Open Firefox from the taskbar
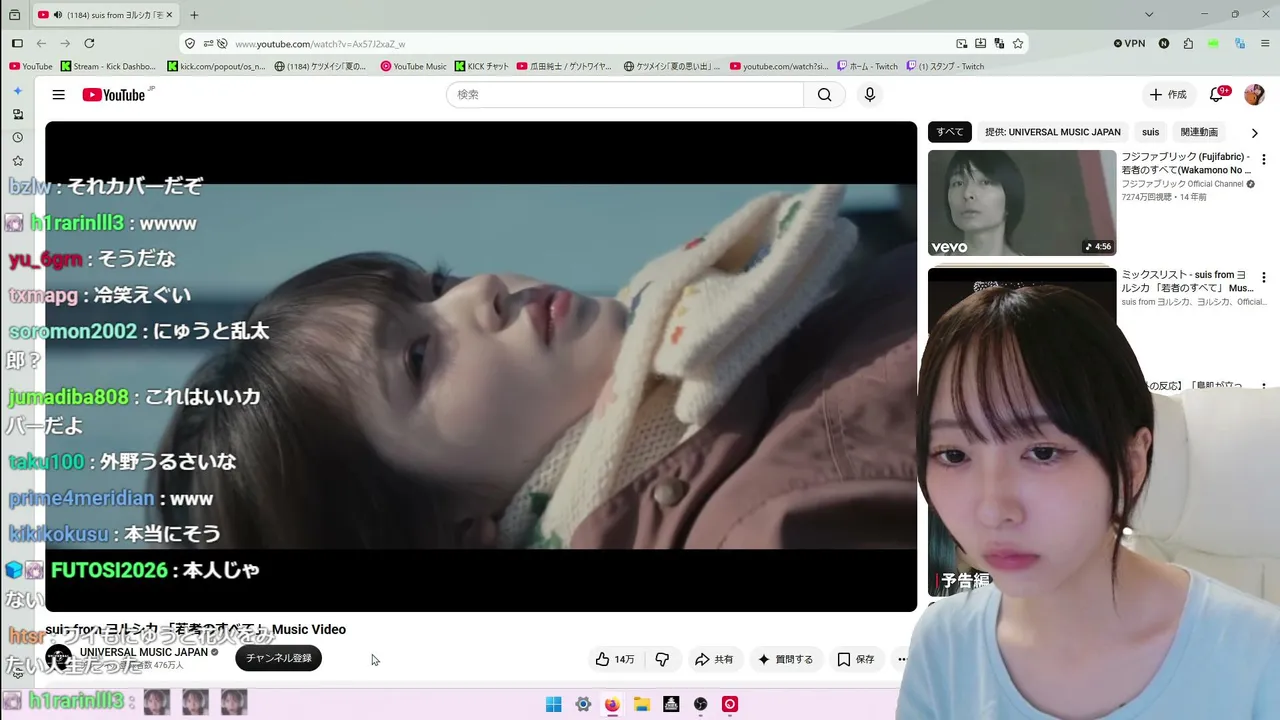 [x=612, y=704]
